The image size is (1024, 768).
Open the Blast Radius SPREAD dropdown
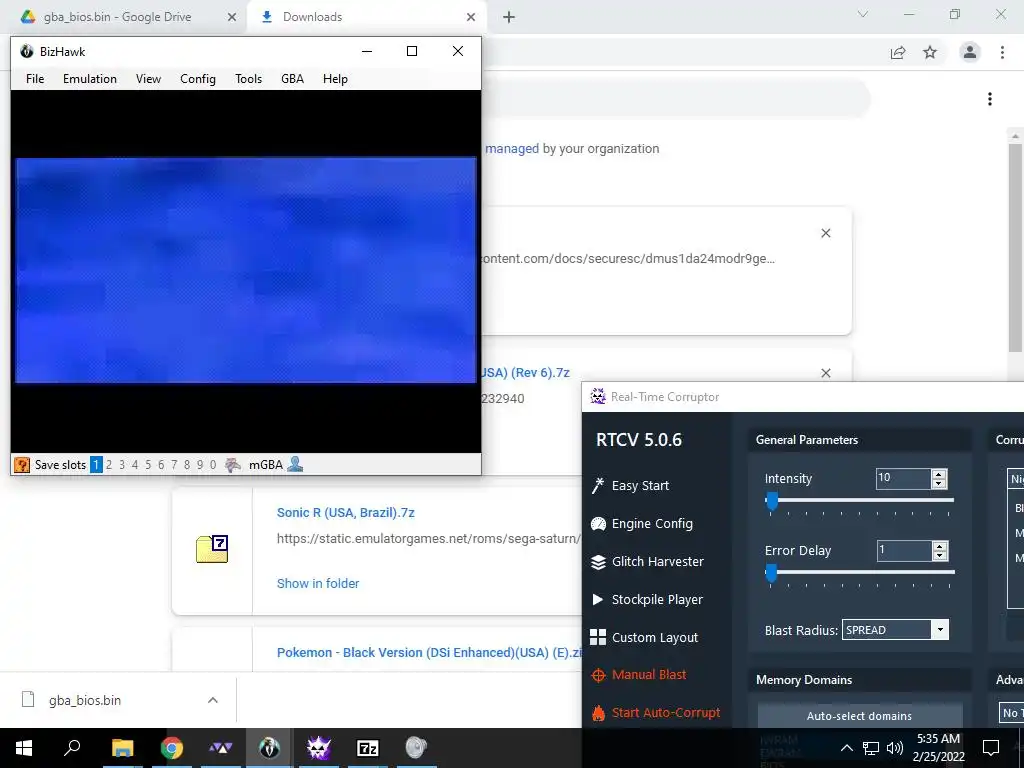click(895, 630)
